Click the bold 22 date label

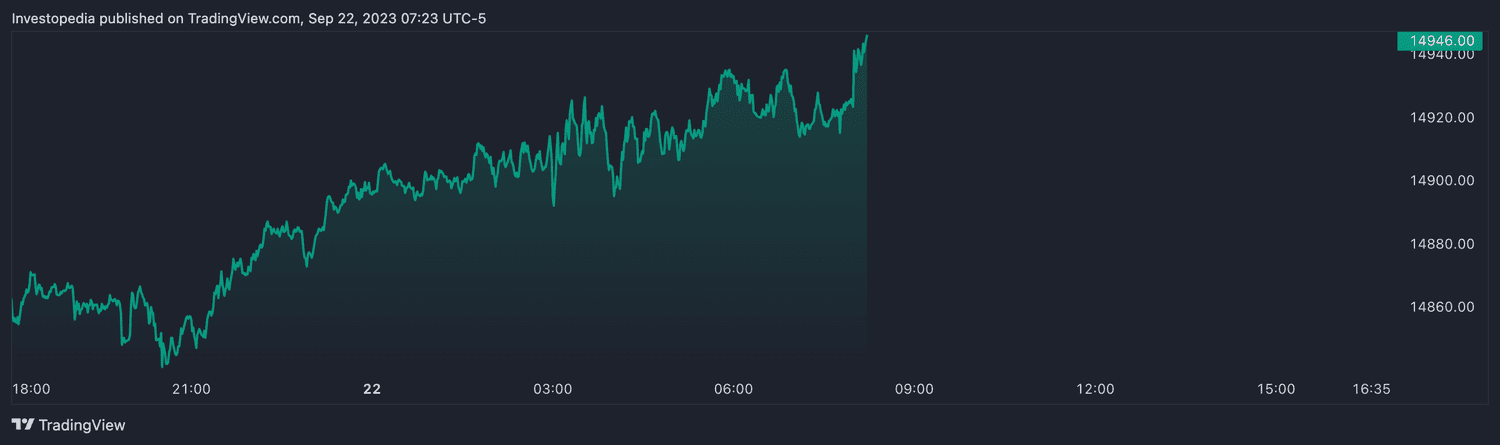(371, 389)
